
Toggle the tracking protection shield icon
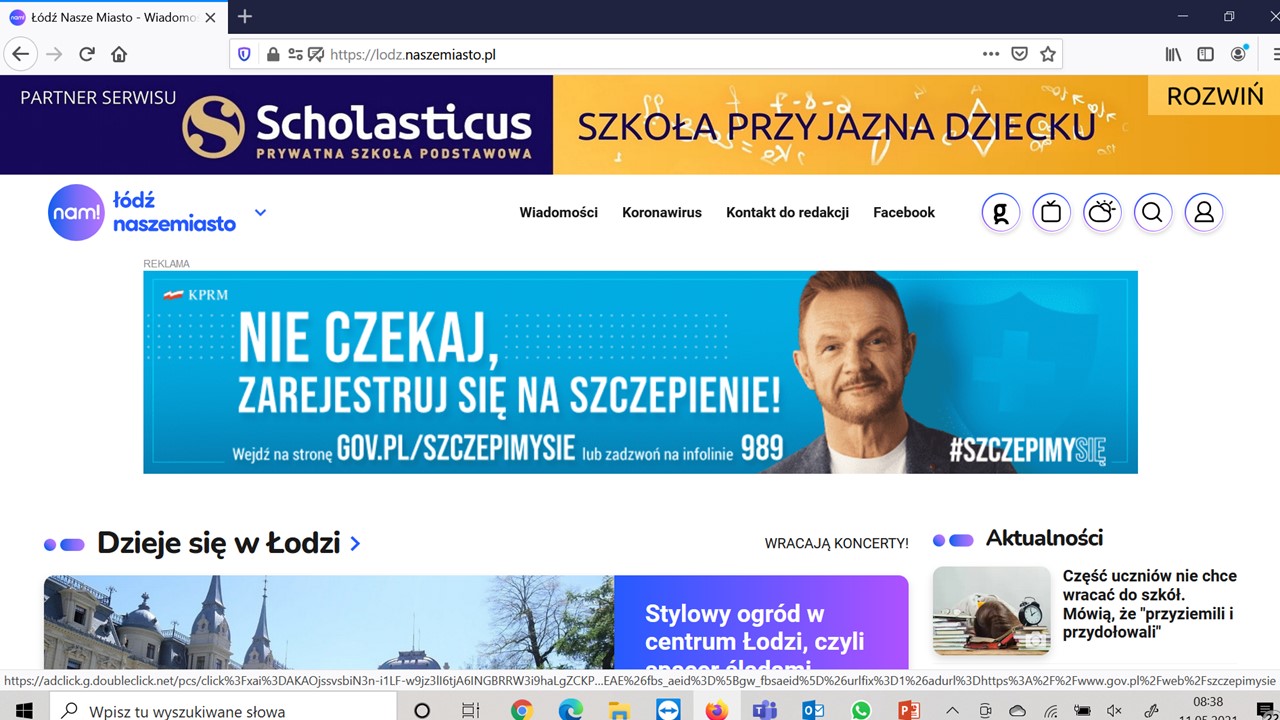pos(244,54)
